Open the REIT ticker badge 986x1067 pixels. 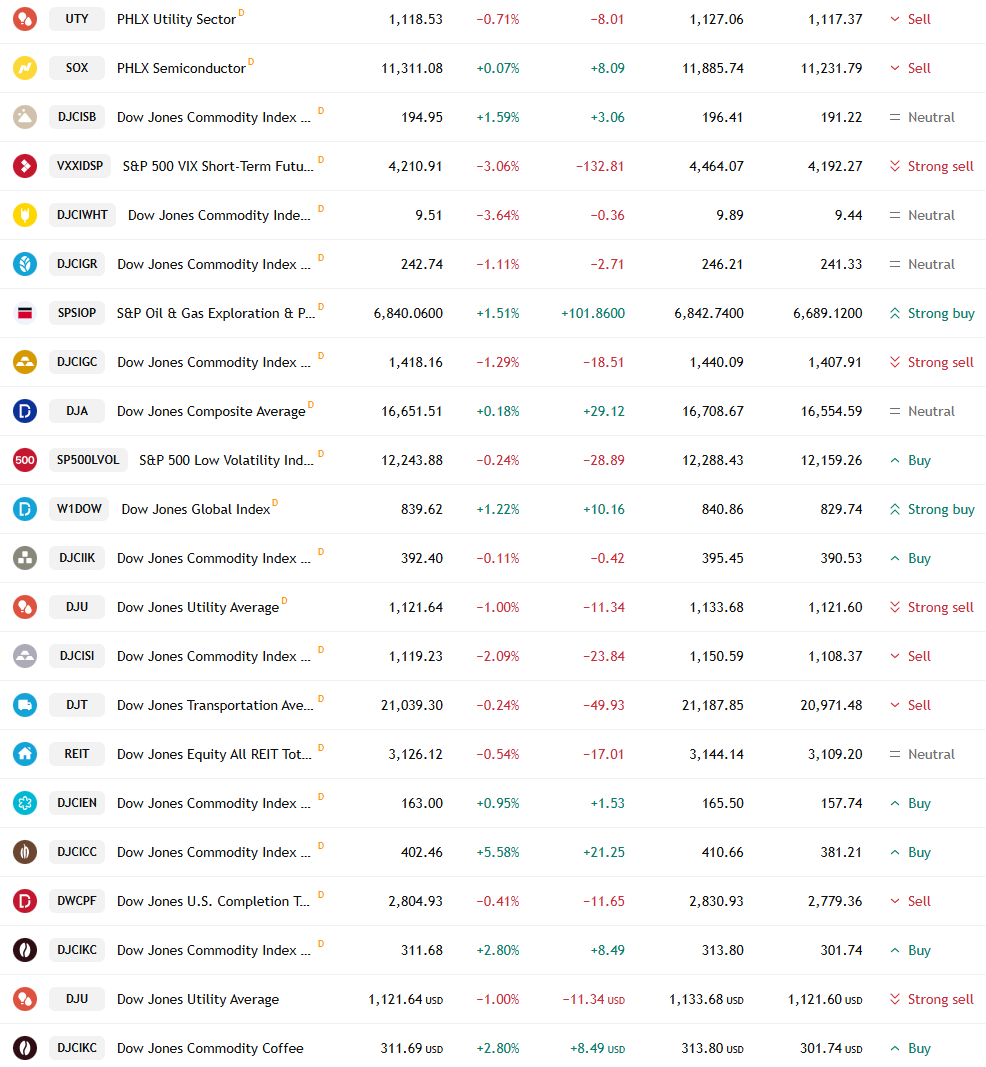pos(77,754)
